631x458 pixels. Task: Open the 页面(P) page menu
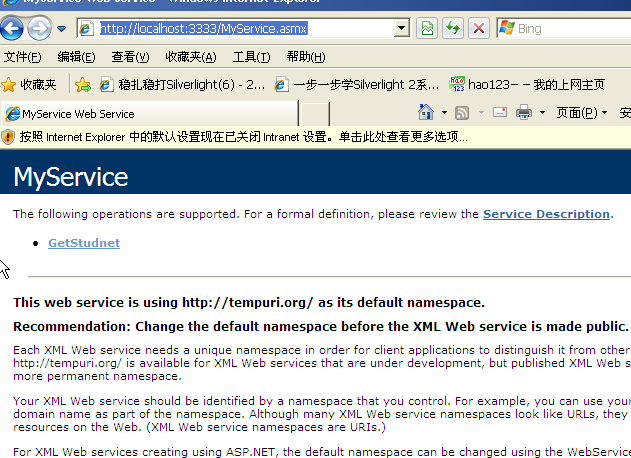click(x=582, y=113)
